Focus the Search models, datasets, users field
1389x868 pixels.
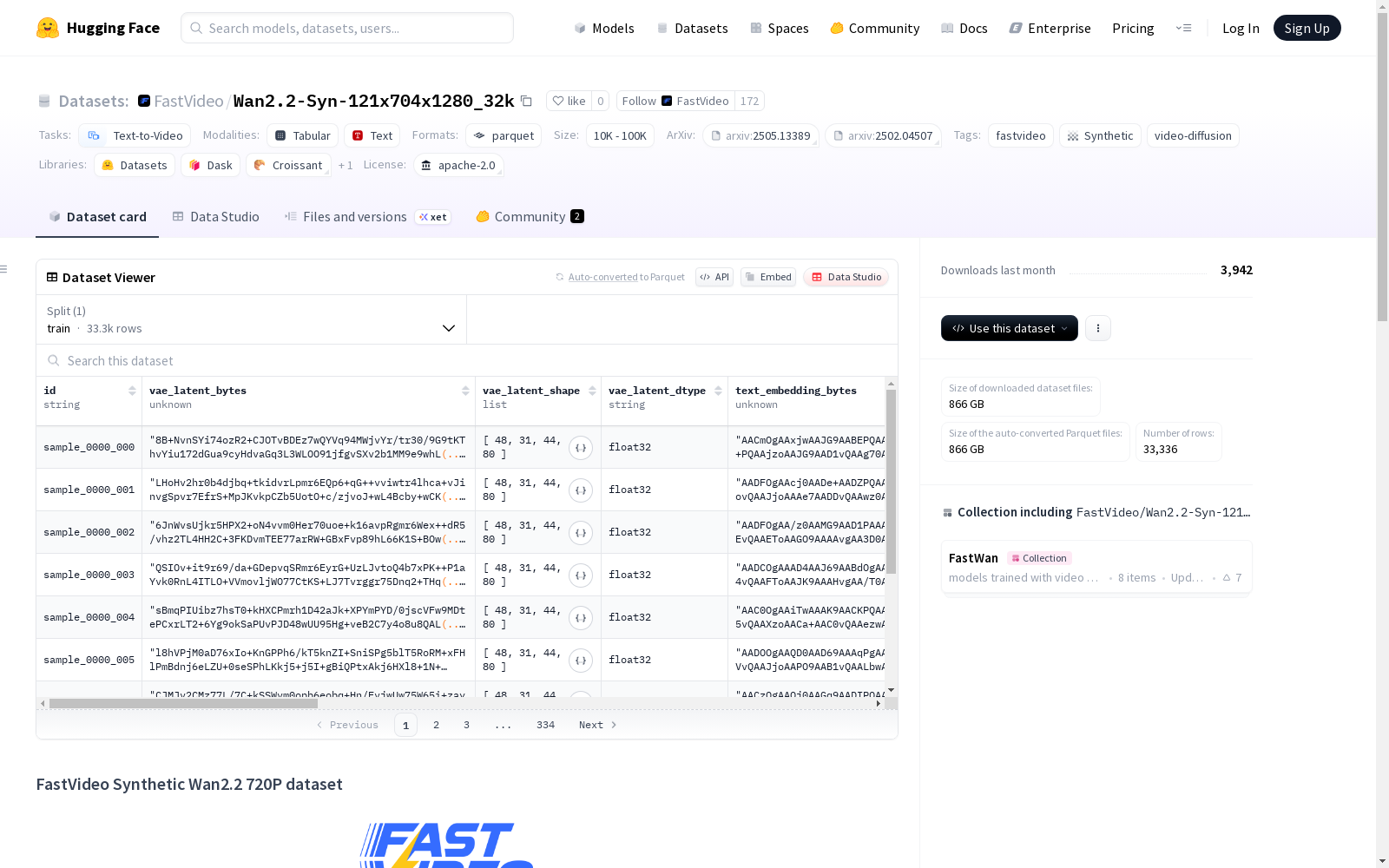(347, 28)
